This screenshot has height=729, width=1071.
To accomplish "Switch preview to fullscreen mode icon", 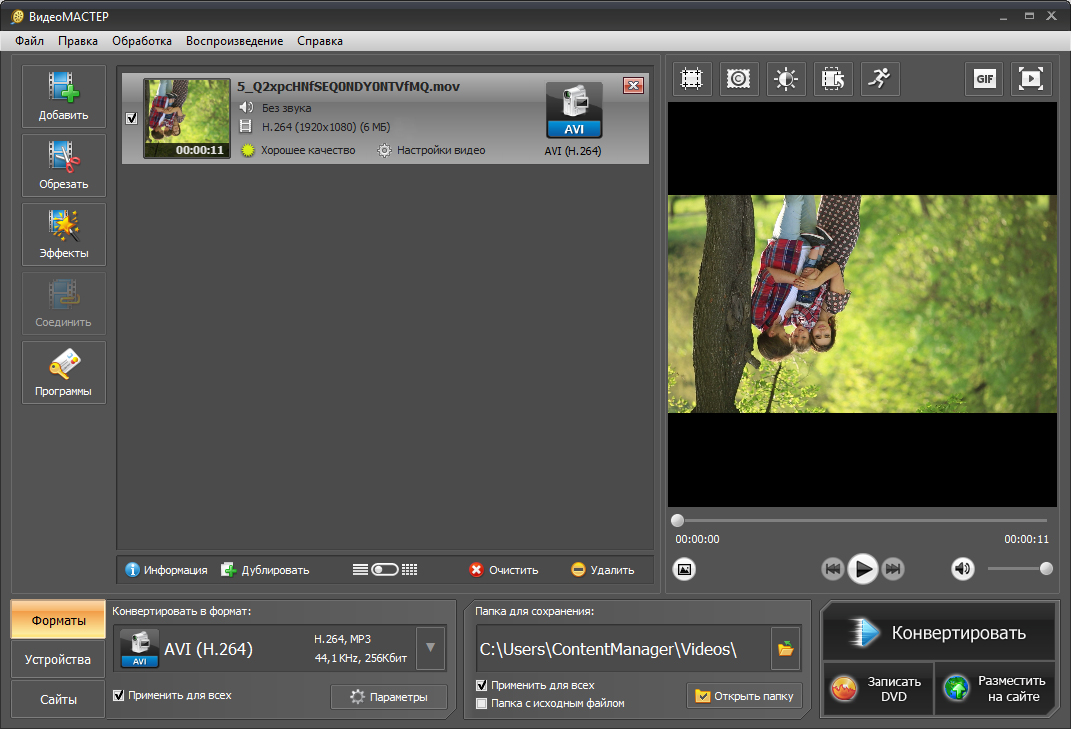I will pyautogui.click(x=1031, y=79).
